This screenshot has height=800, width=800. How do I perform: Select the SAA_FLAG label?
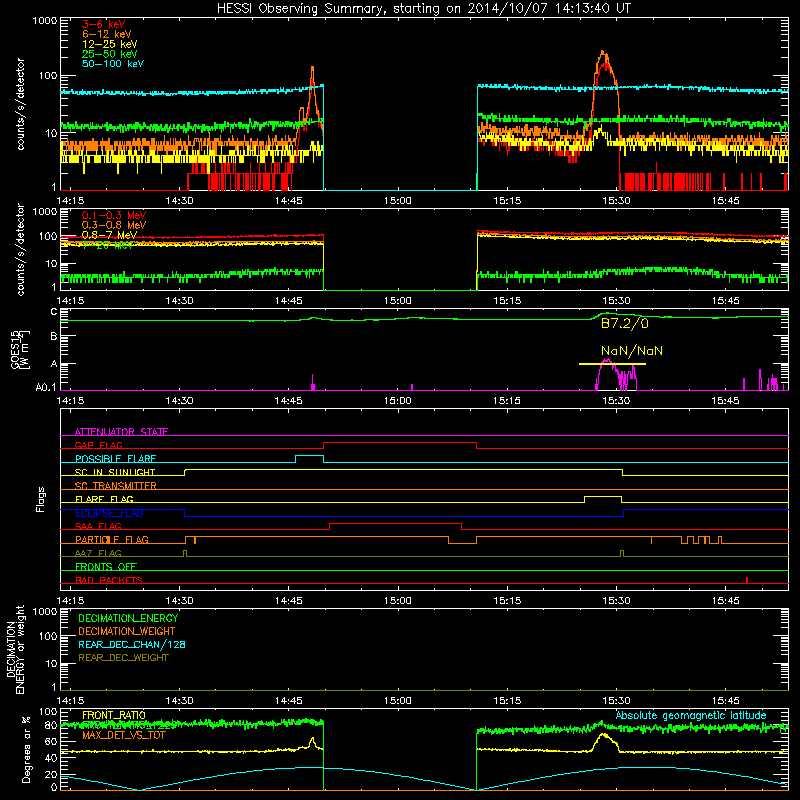click(x=98, y=526)
